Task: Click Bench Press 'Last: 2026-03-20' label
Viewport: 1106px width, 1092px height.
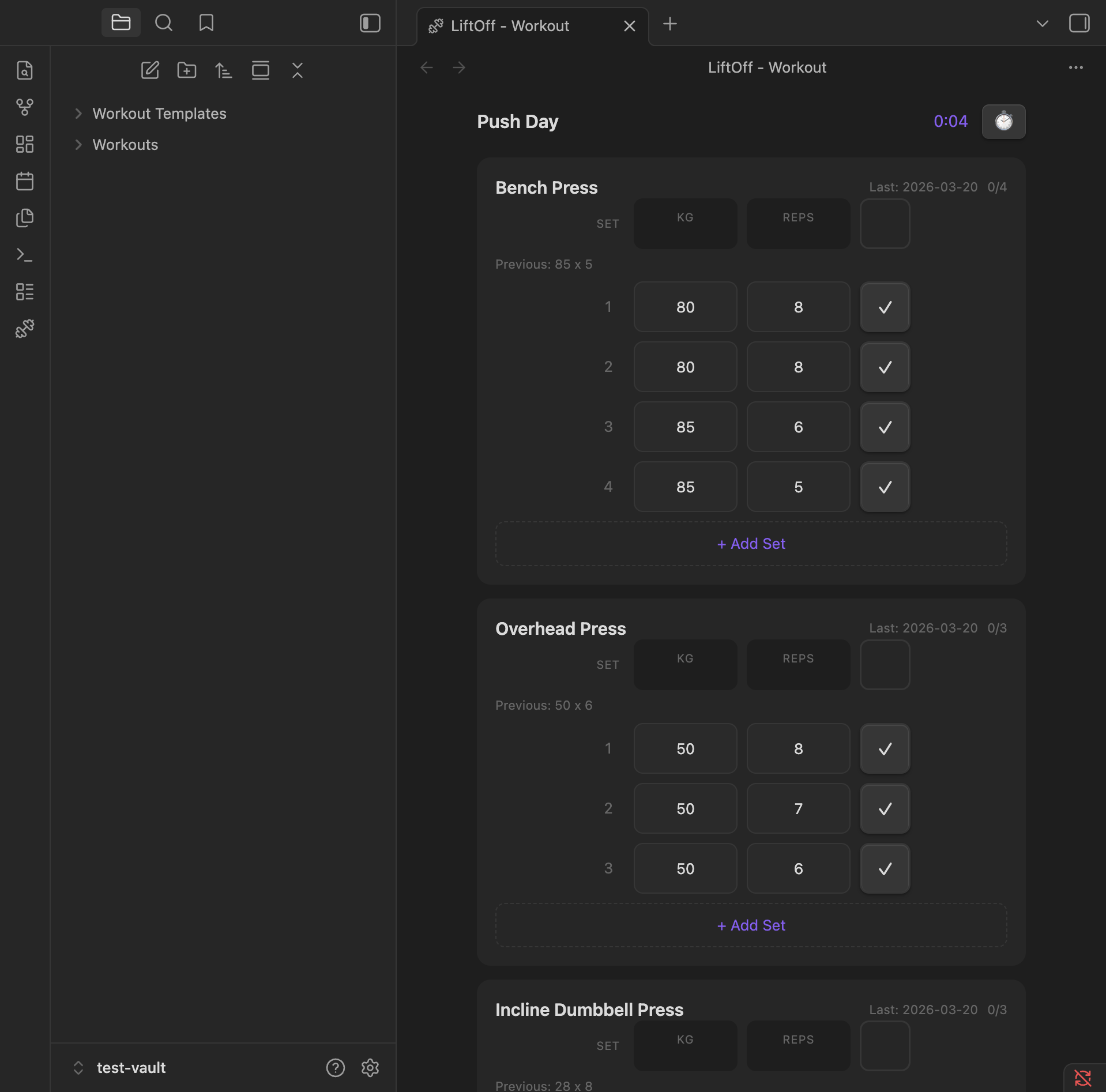Action: point(923,187)
